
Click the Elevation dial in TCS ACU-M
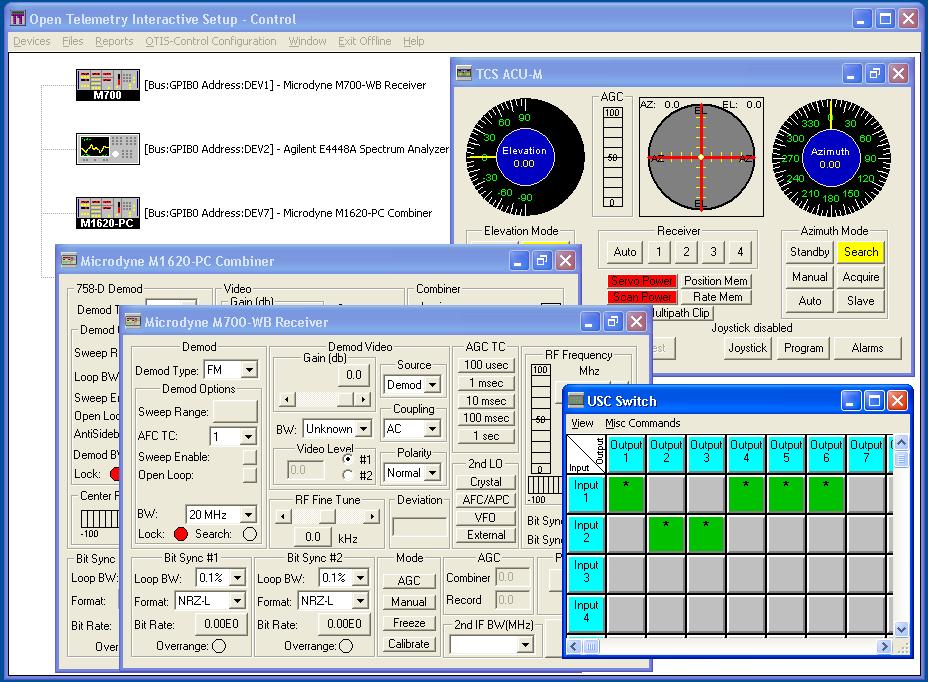point(525,157)
